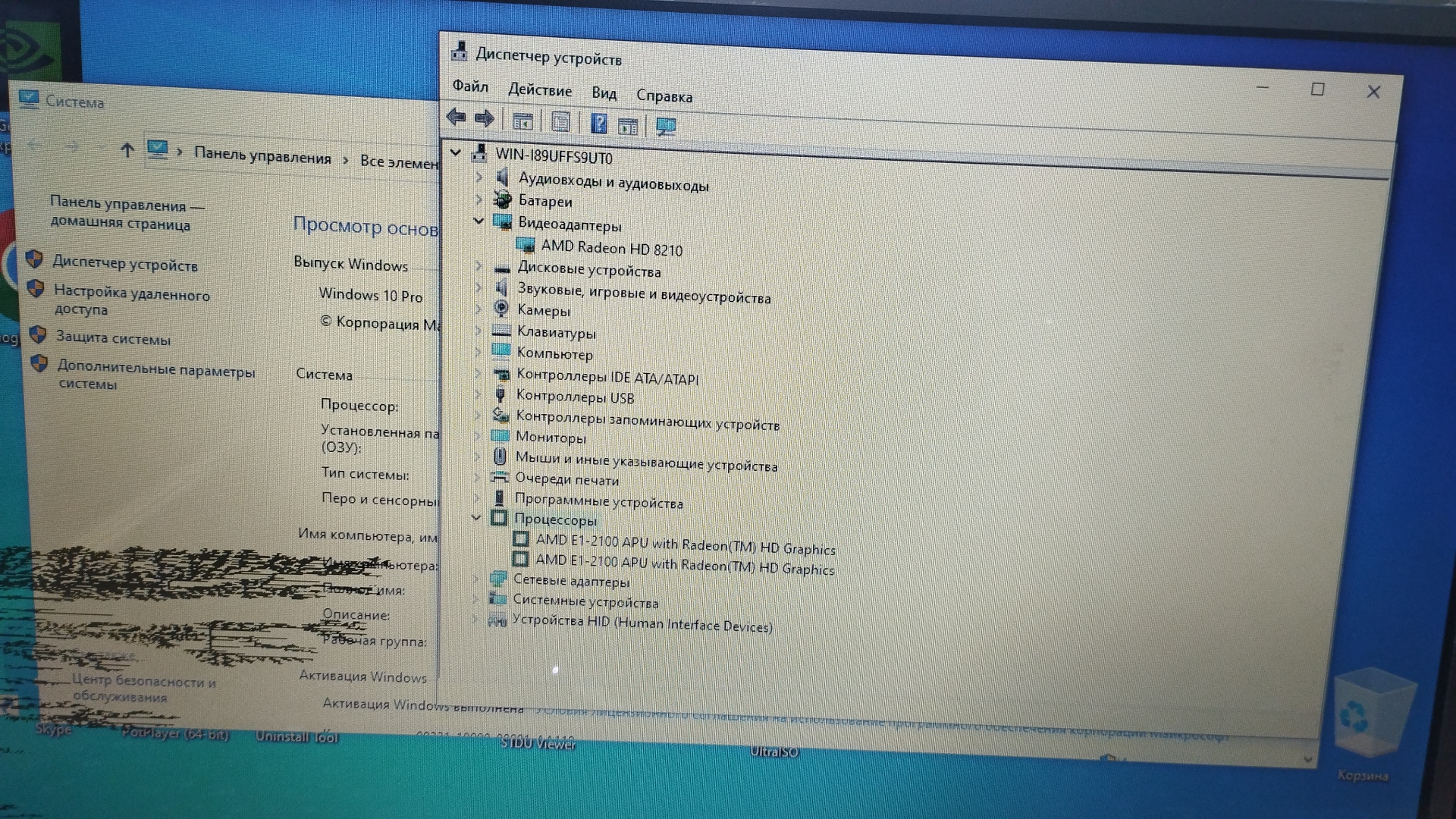Expand the Батареи category
Image resolution: width=1456 pixels, height=819 pixels.
tap(479, 199)
